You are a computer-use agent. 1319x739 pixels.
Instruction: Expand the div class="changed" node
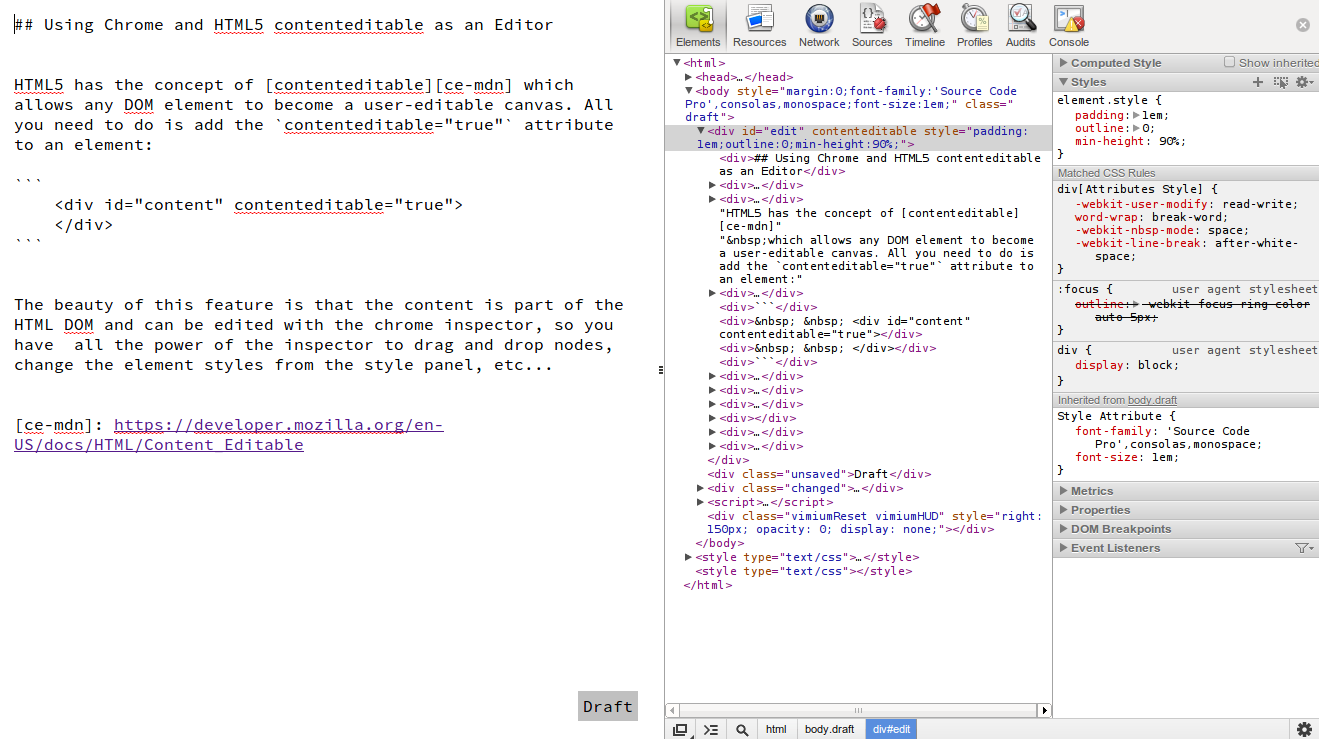(x=701, y=489)
